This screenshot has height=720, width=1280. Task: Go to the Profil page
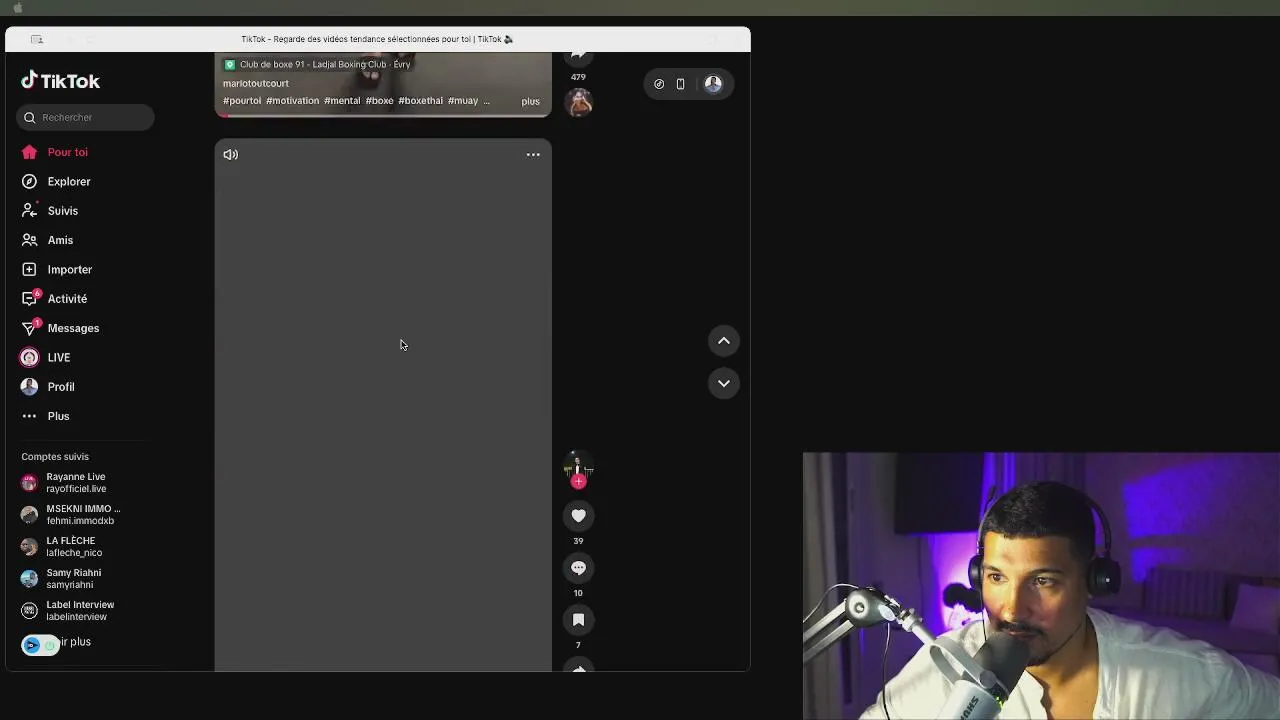pyautogui.click(x=60, y=387)
